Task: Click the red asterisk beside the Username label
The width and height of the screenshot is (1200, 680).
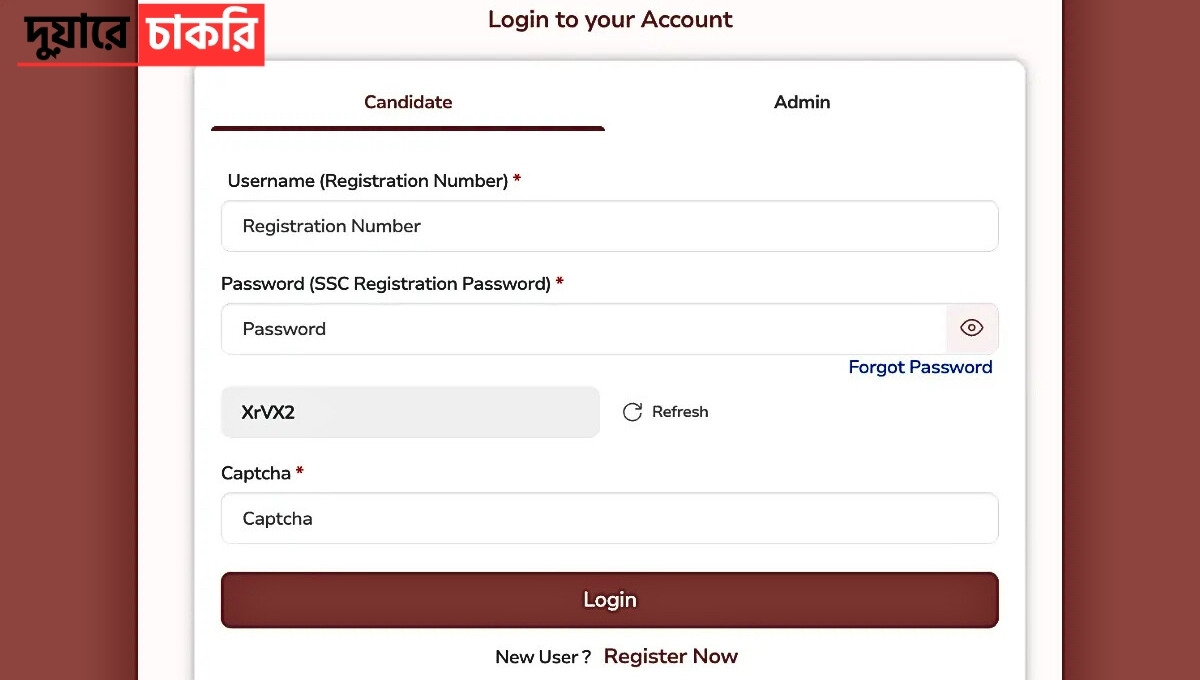Action: click(x=517, y=180)
